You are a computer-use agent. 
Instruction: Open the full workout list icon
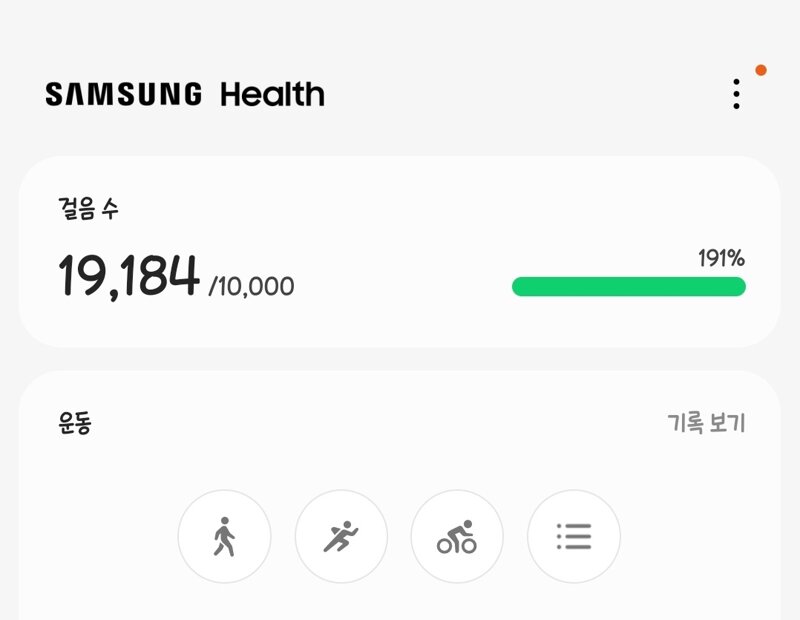574,536
